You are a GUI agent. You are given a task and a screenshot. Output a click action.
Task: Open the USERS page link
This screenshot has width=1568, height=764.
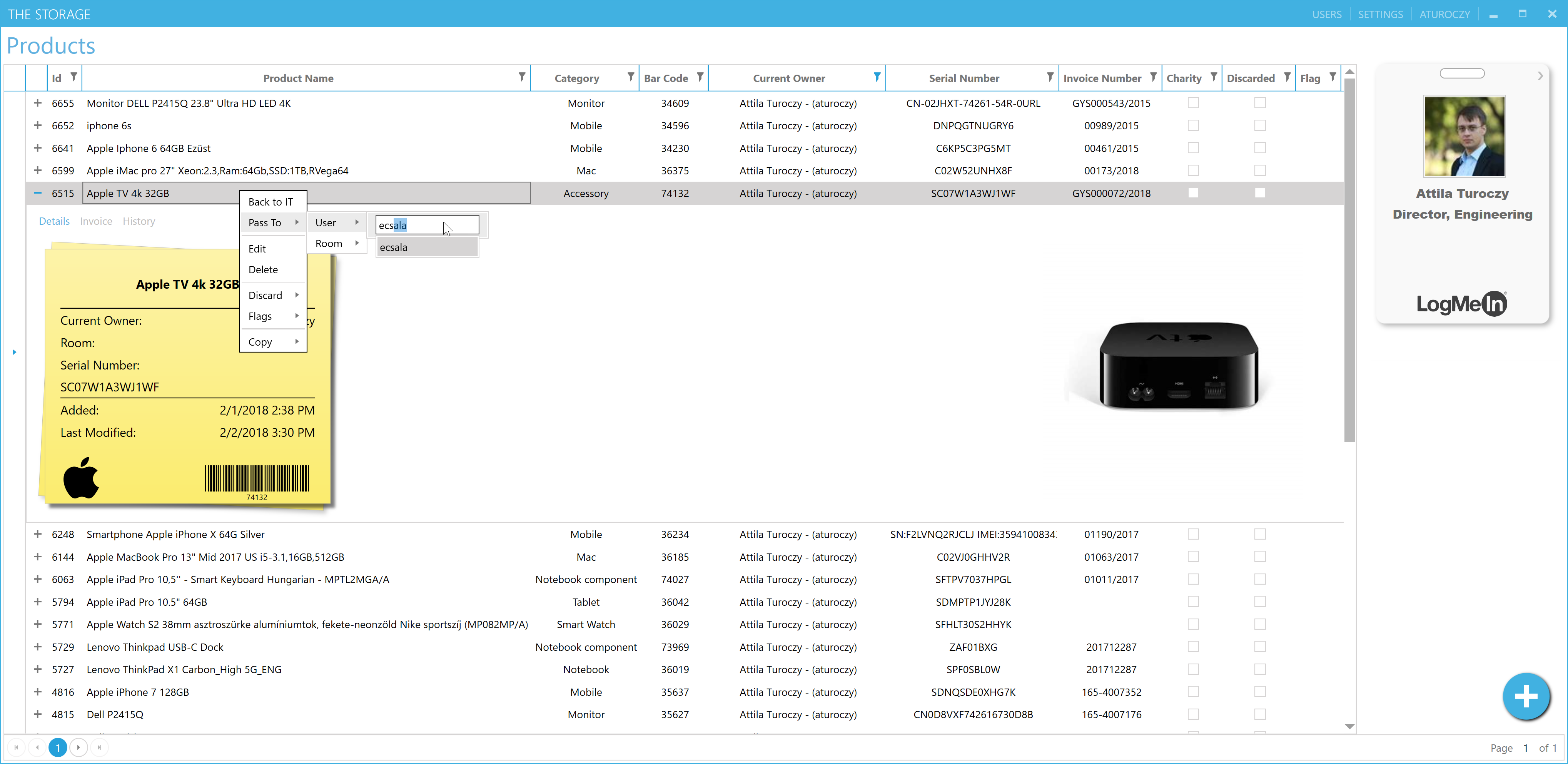pos(1326,14)
